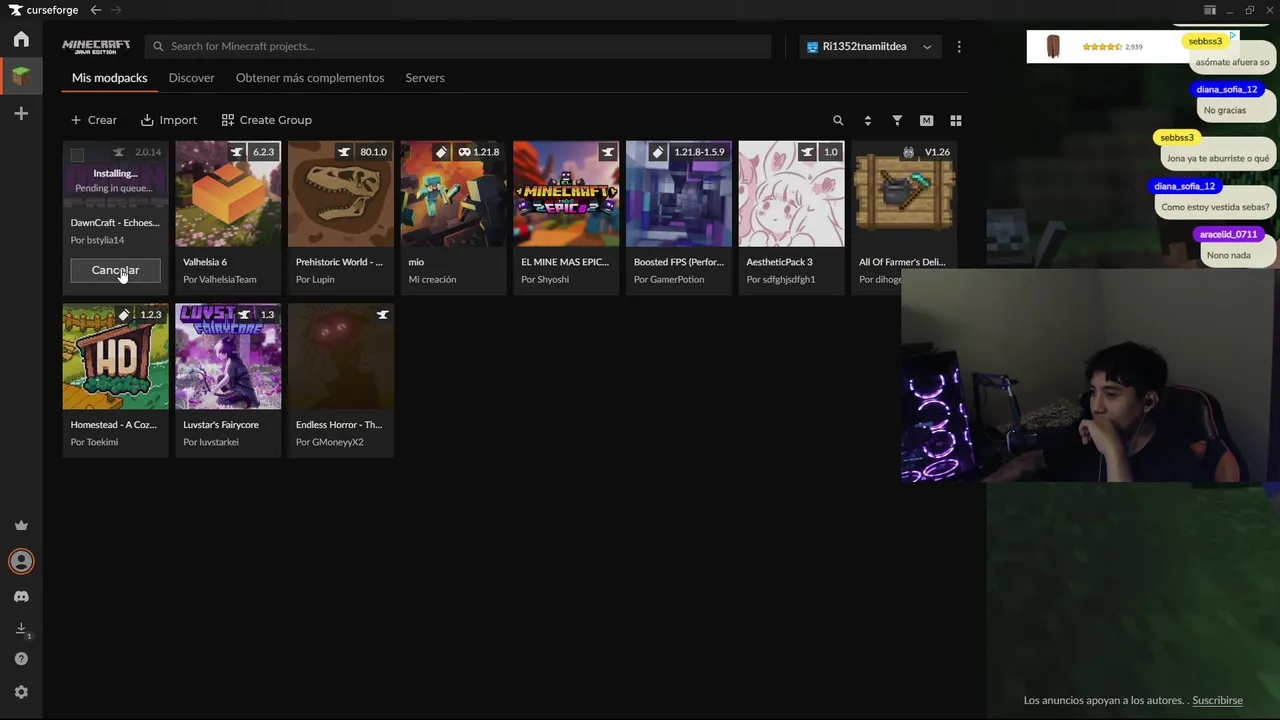Click the Forge anvil icon on the DawnCraft card
The image size is (1280, 720).
coord(119,152)
